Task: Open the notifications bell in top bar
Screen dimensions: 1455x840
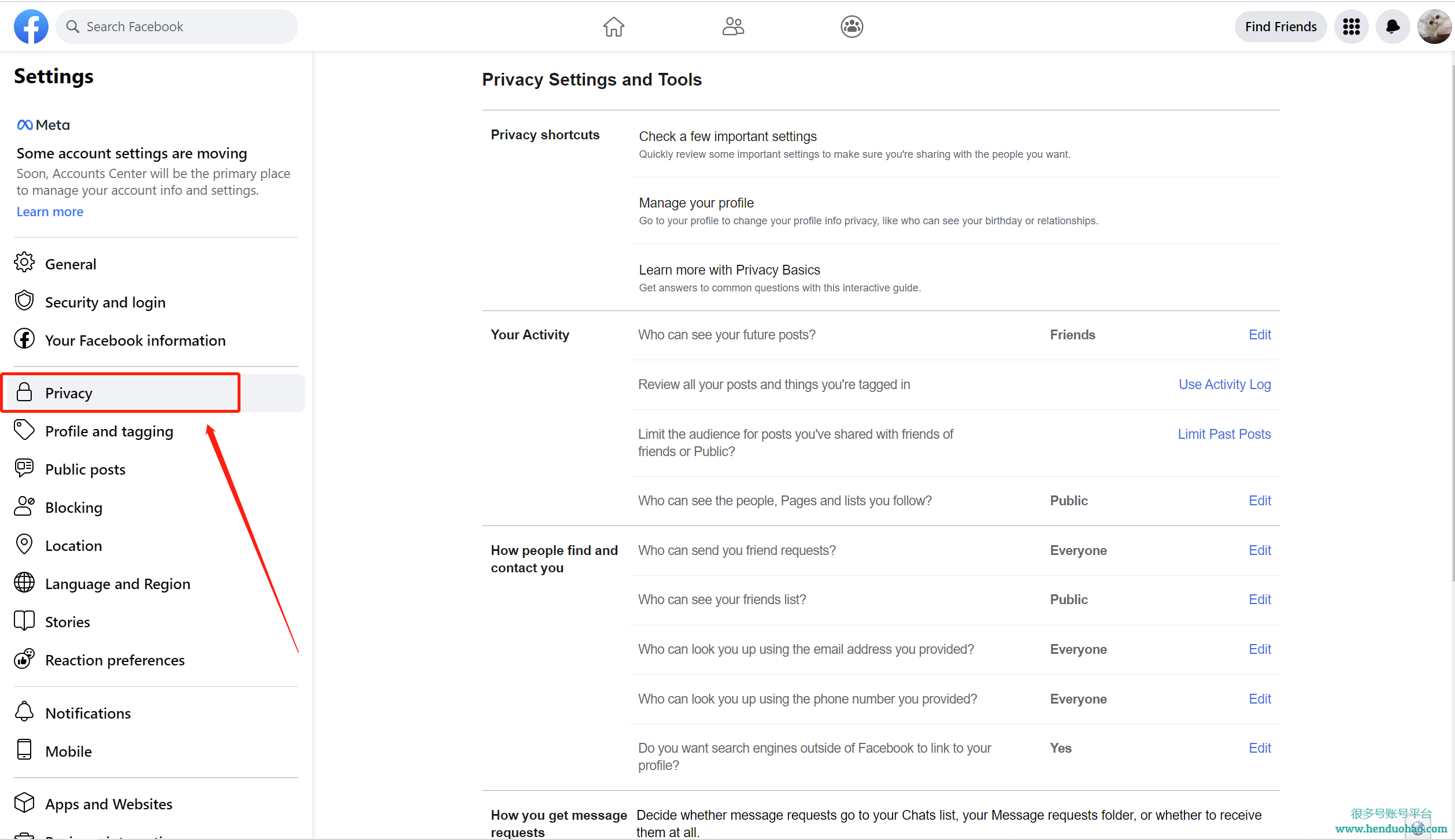Action: (1393, 27)
